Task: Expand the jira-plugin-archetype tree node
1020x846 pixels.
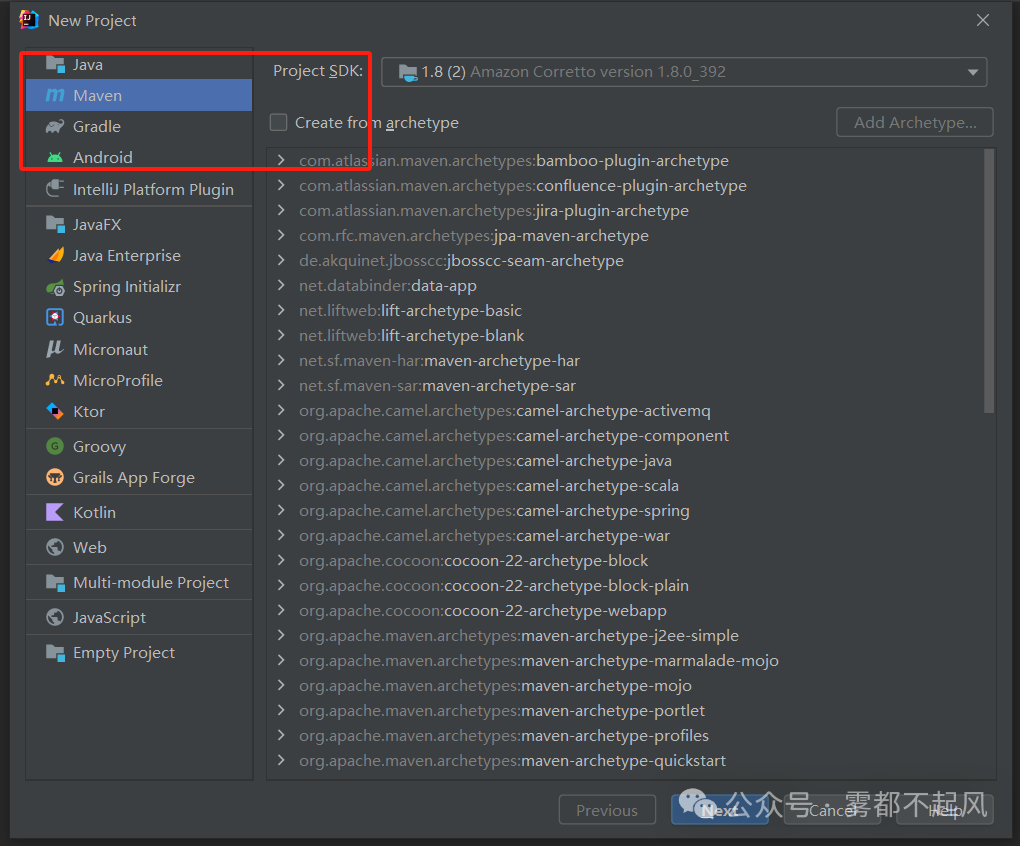Action: point(281,210)
